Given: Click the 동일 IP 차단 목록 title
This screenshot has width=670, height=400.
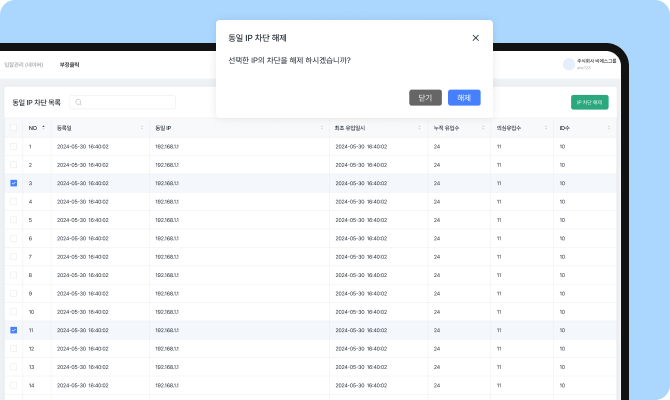Looking at the screenshot, I should pyautogui.click(x=36, y=103).
